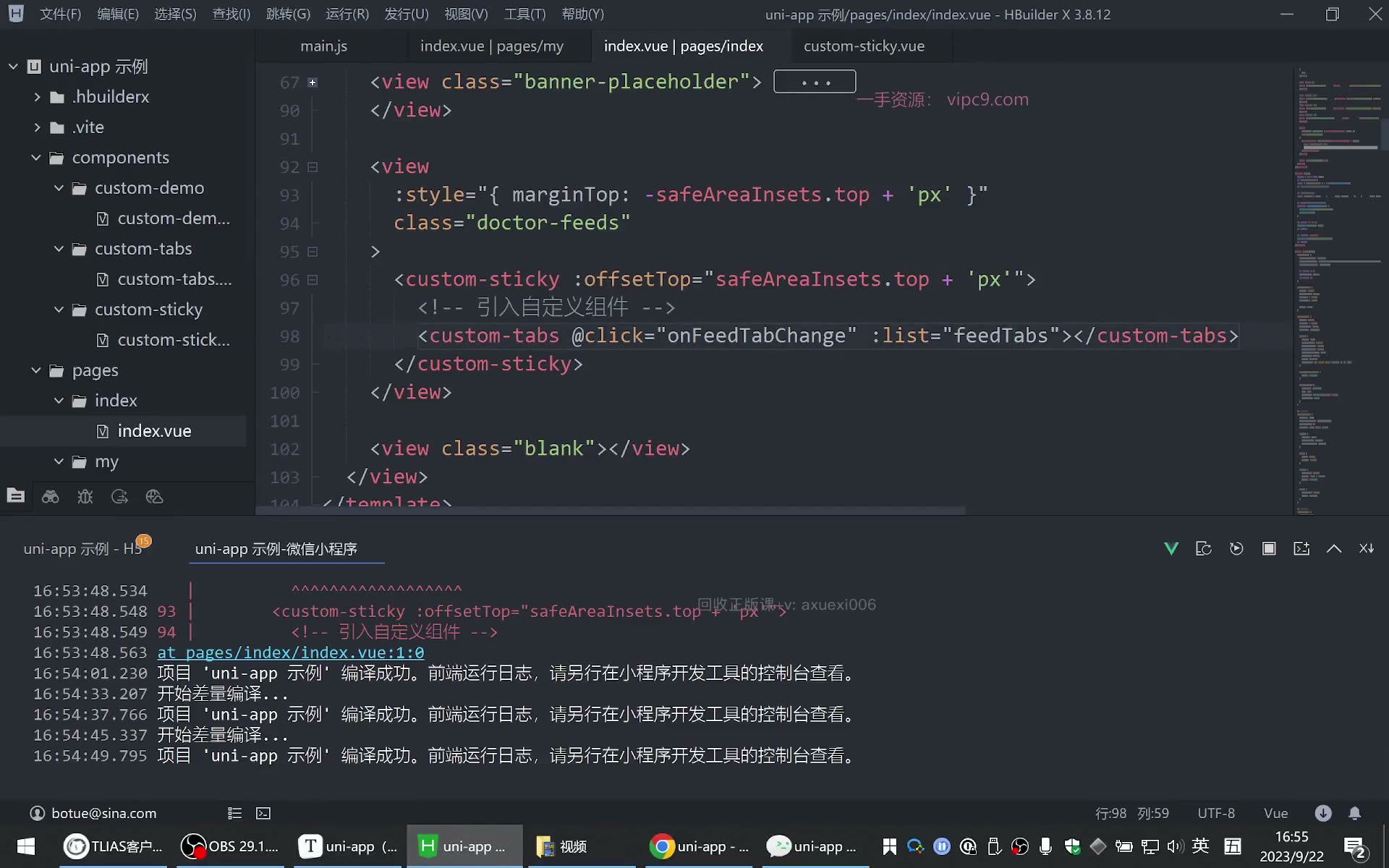Click the binoculars search icon in sidebar bottom

point(51,496)
